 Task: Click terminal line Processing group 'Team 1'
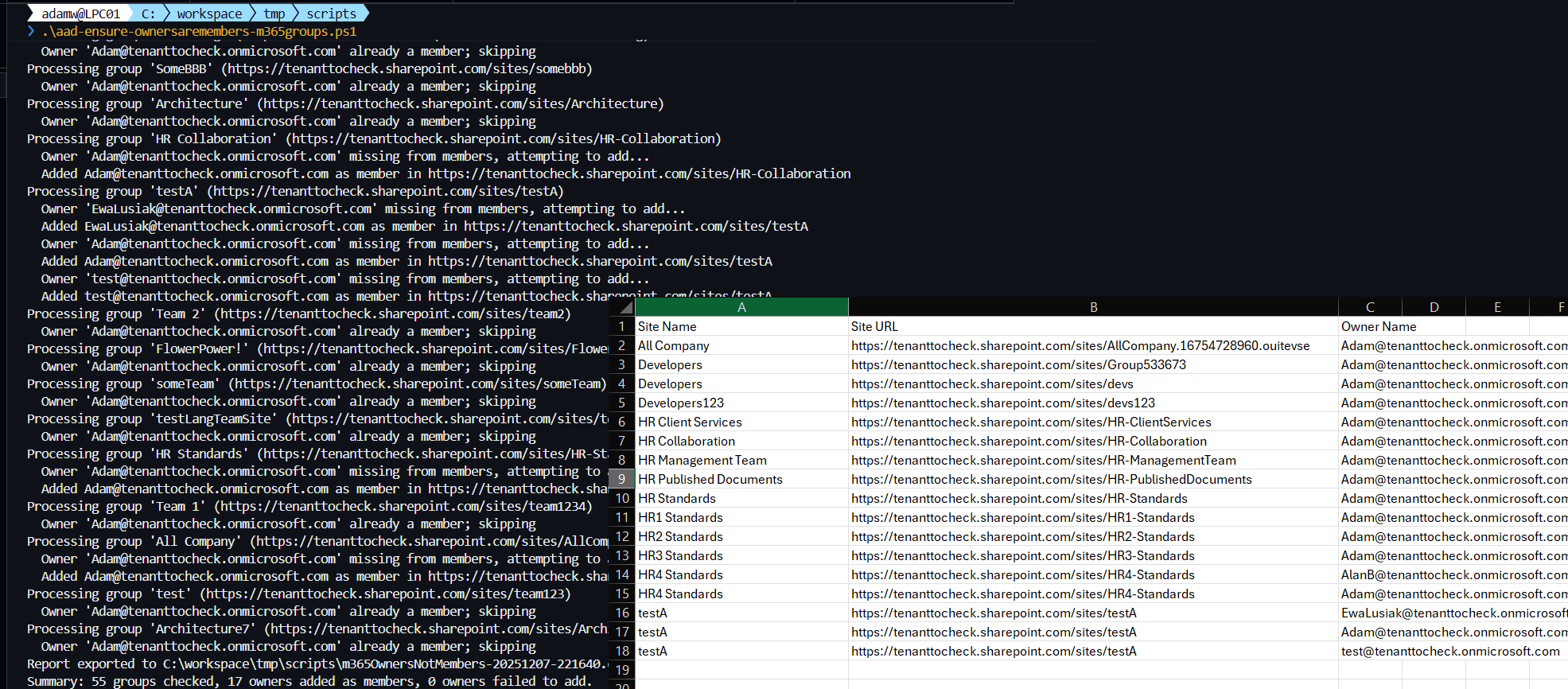(309, 506)
